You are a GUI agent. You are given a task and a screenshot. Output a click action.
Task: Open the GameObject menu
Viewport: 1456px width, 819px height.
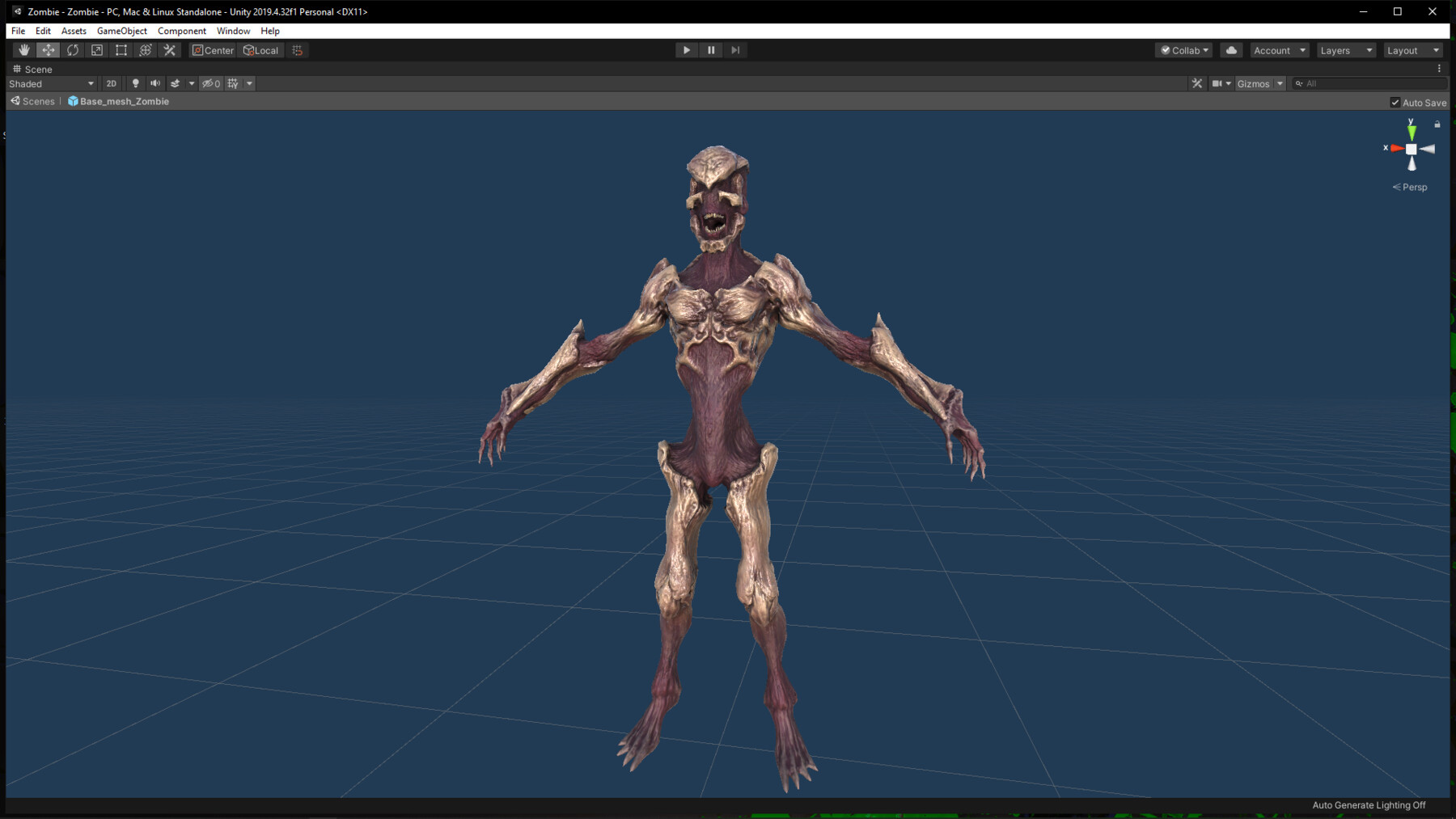121,31
